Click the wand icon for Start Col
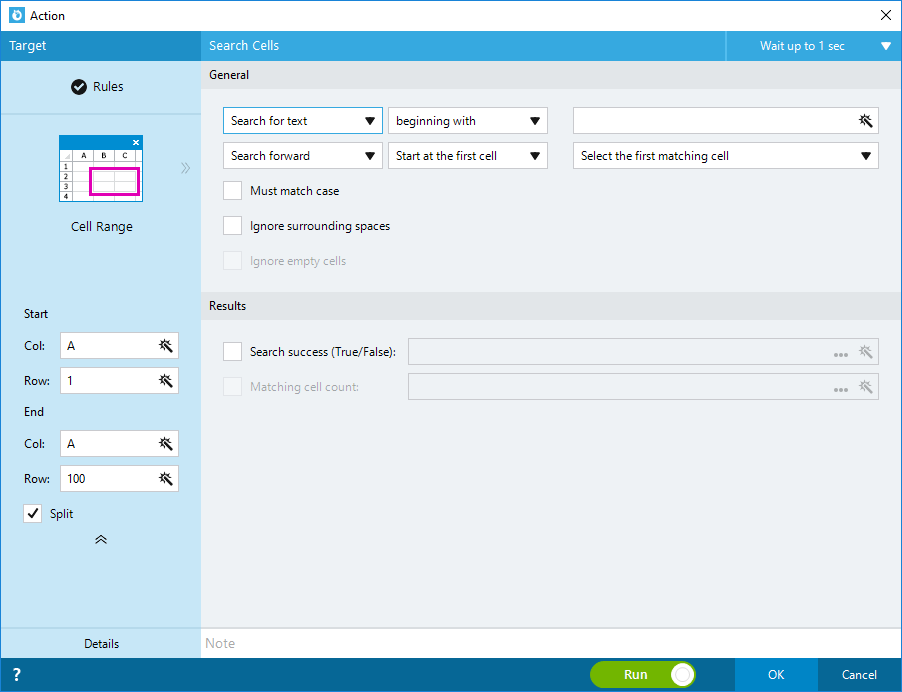 (166, 346)
